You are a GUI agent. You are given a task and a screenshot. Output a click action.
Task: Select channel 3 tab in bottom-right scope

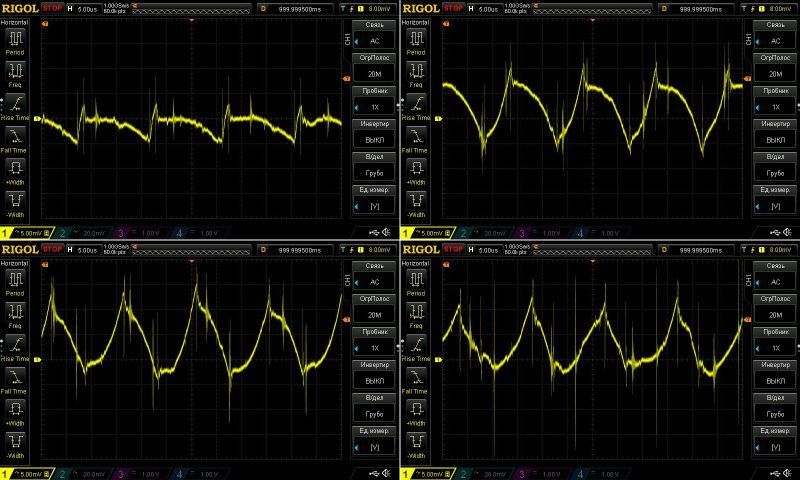coord(530,472)
